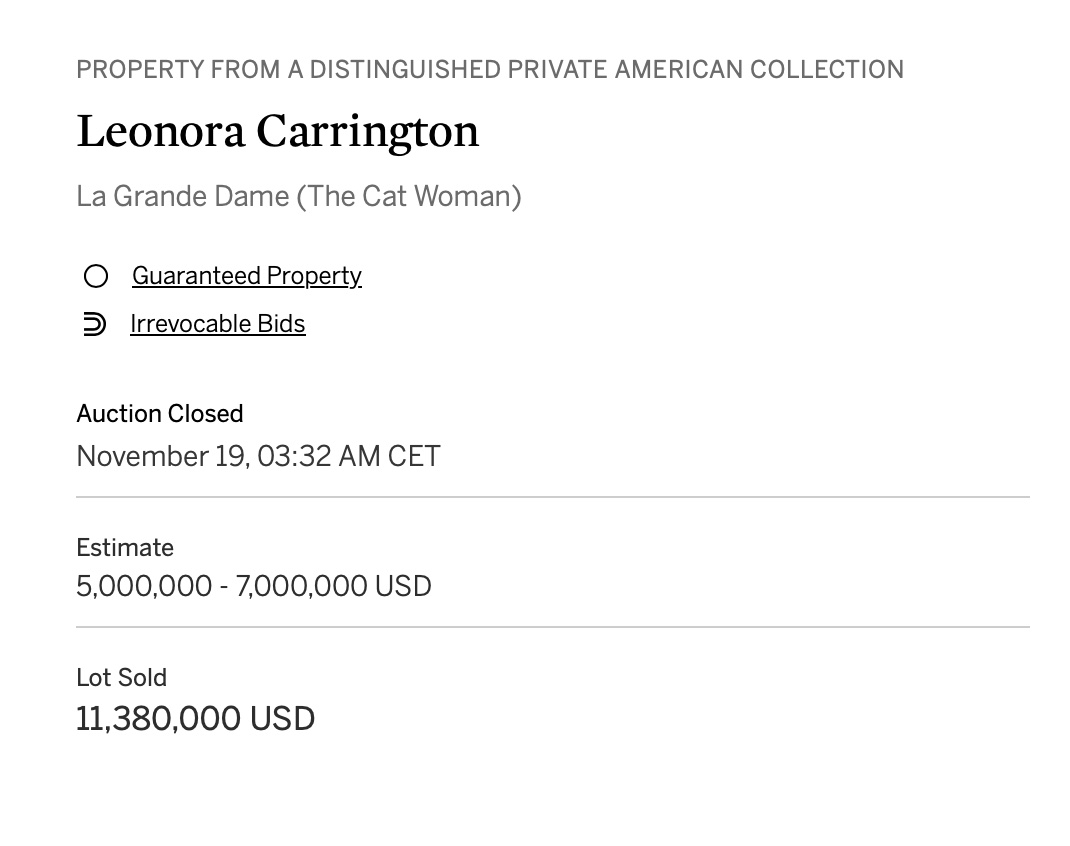Click the Distinguished Private American Collection header
Viewport: 1070px width, 846px height.
490,70
